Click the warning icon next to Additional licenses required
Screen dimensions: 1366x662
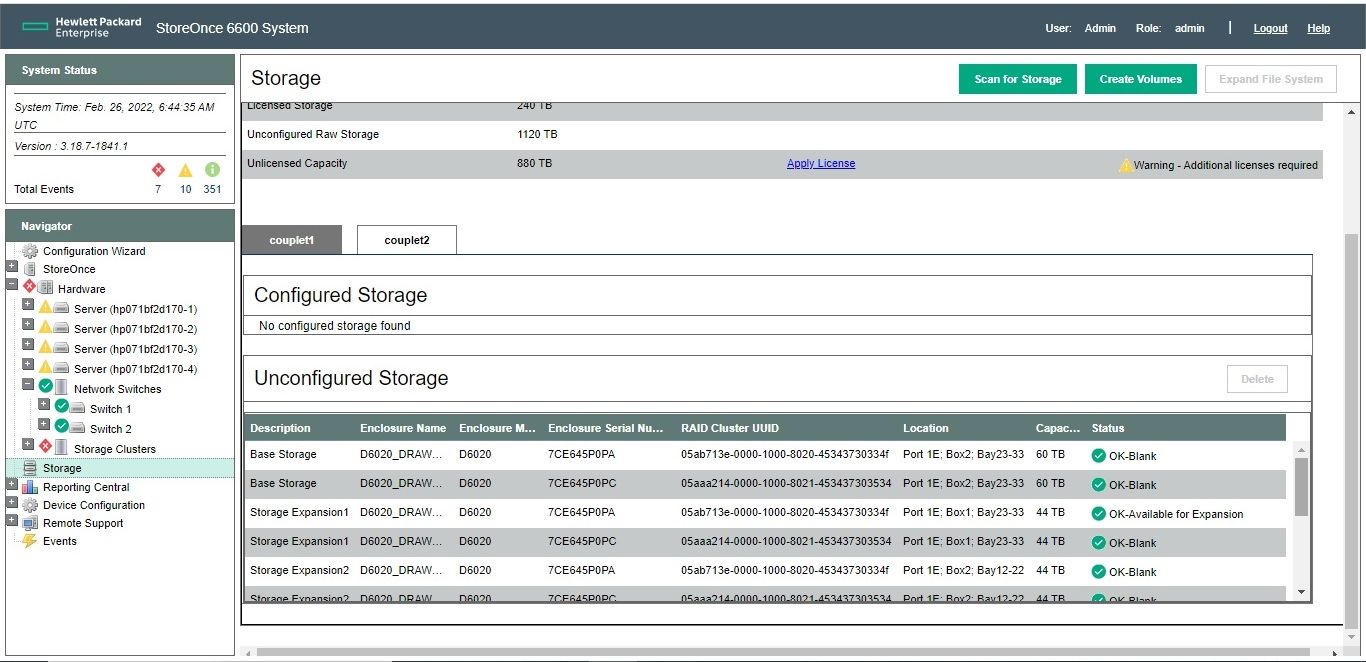[1126, 165]
